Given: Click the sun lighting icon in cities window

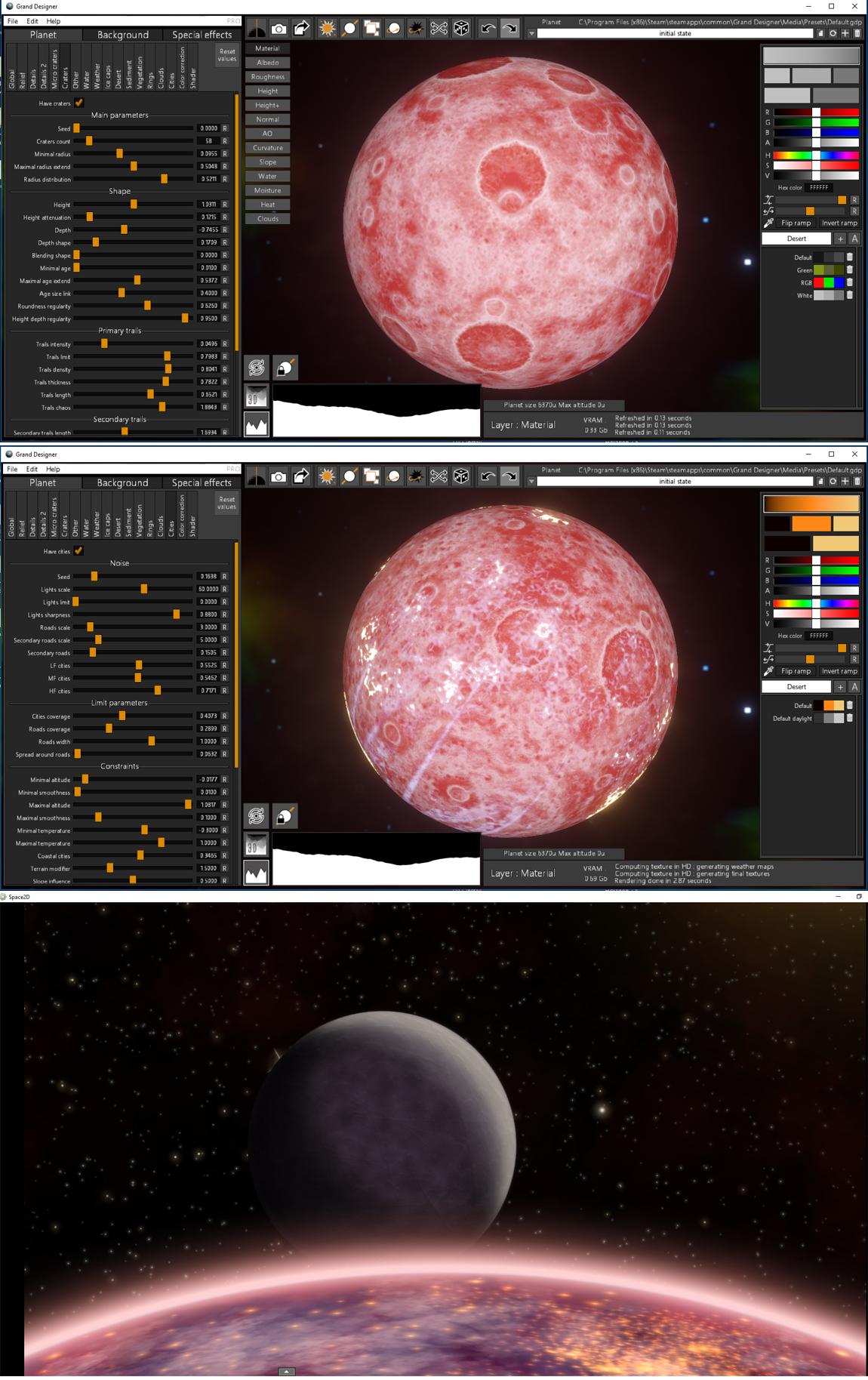Looking at the screenshot, I should tap(327, 476).
